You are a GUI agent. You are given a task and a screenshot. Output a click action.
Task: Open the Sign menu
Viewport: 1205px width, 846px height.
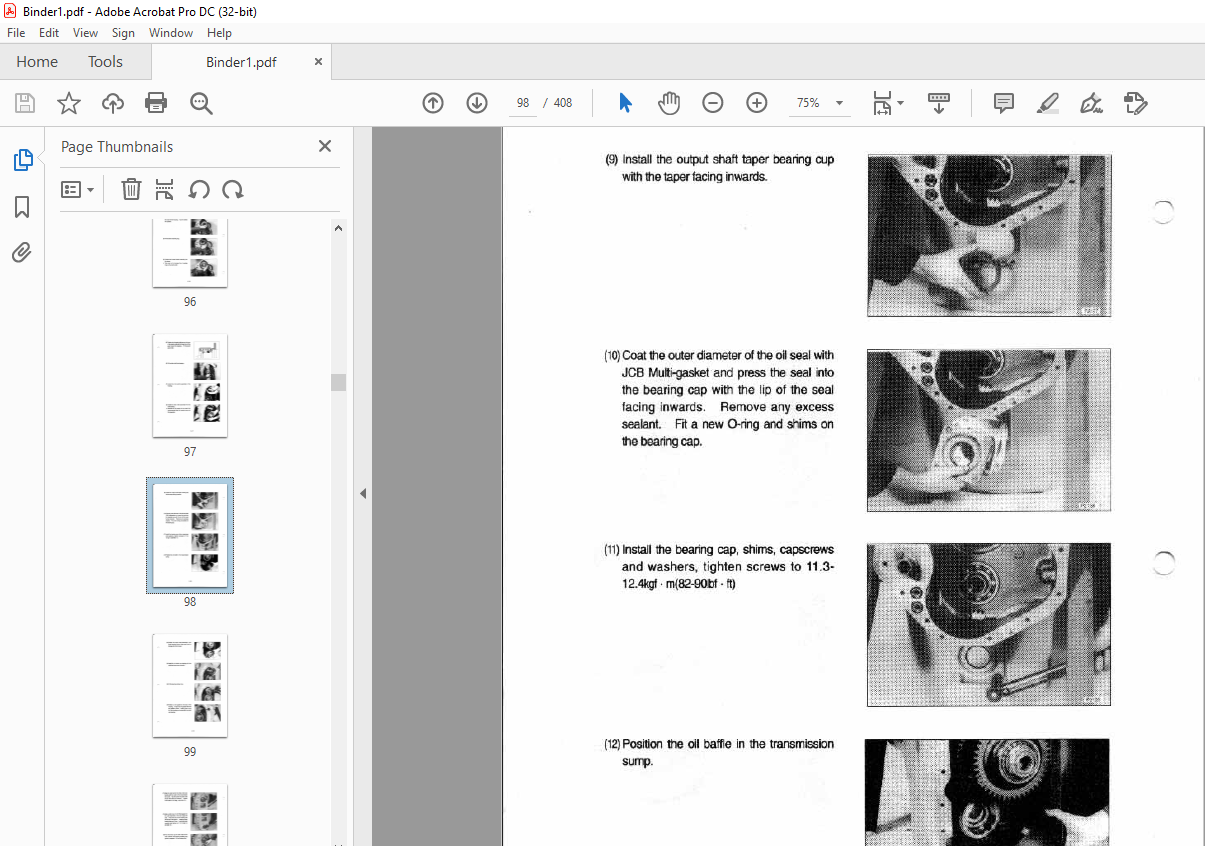point(123,33)
